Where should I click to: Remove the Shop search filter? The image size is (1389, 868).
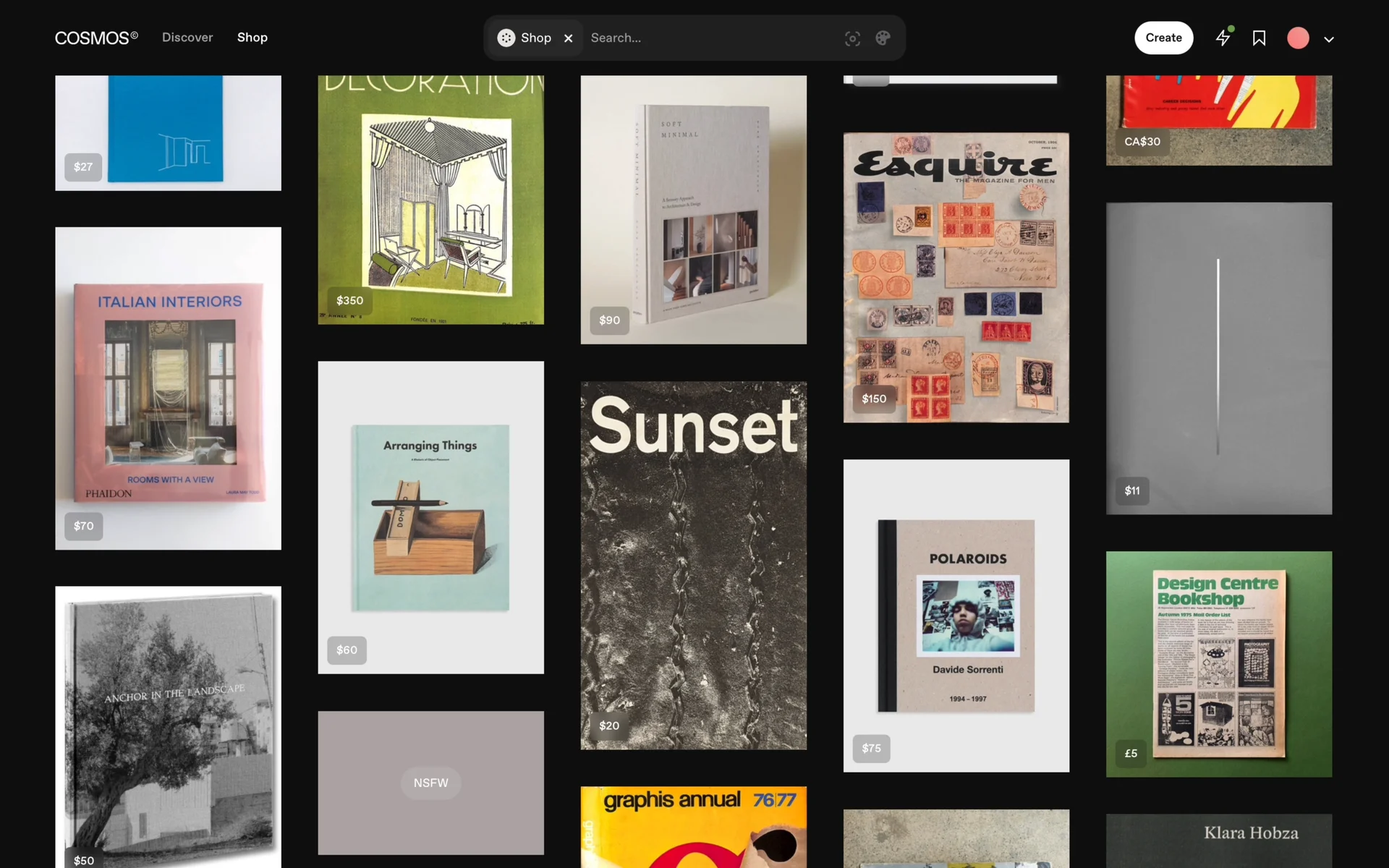click(569, 38)
